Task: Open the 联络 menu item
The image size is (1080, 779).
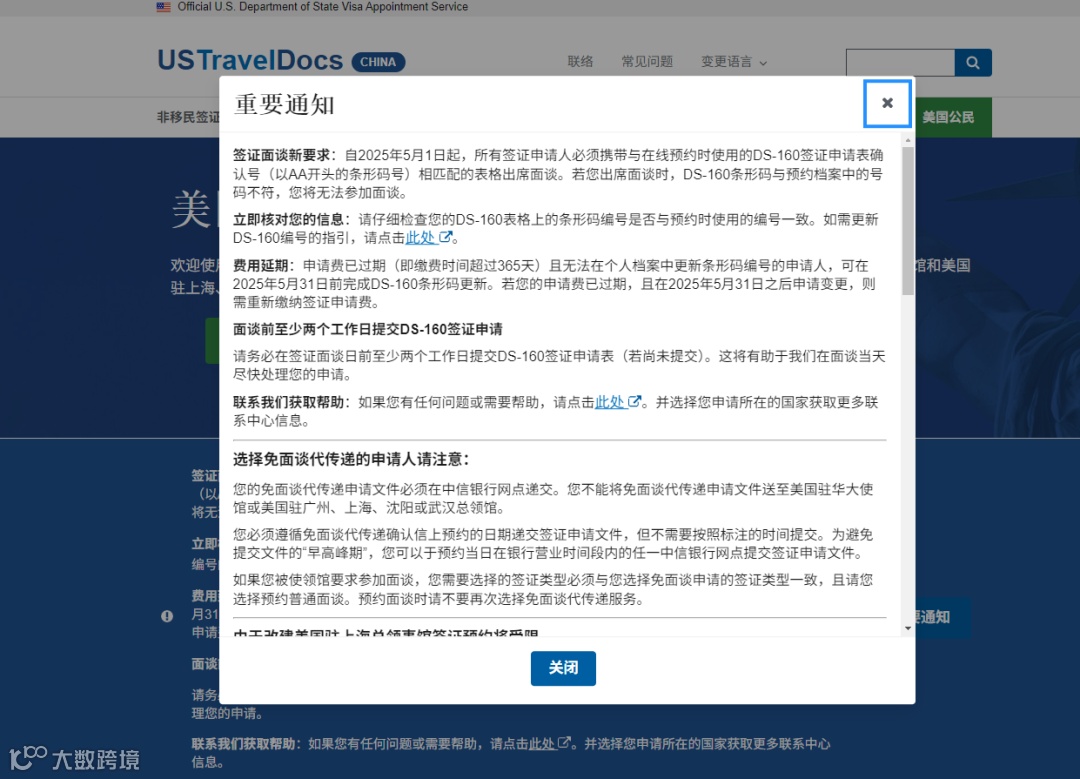Action: pyautogui.click(x=580, y=62)
